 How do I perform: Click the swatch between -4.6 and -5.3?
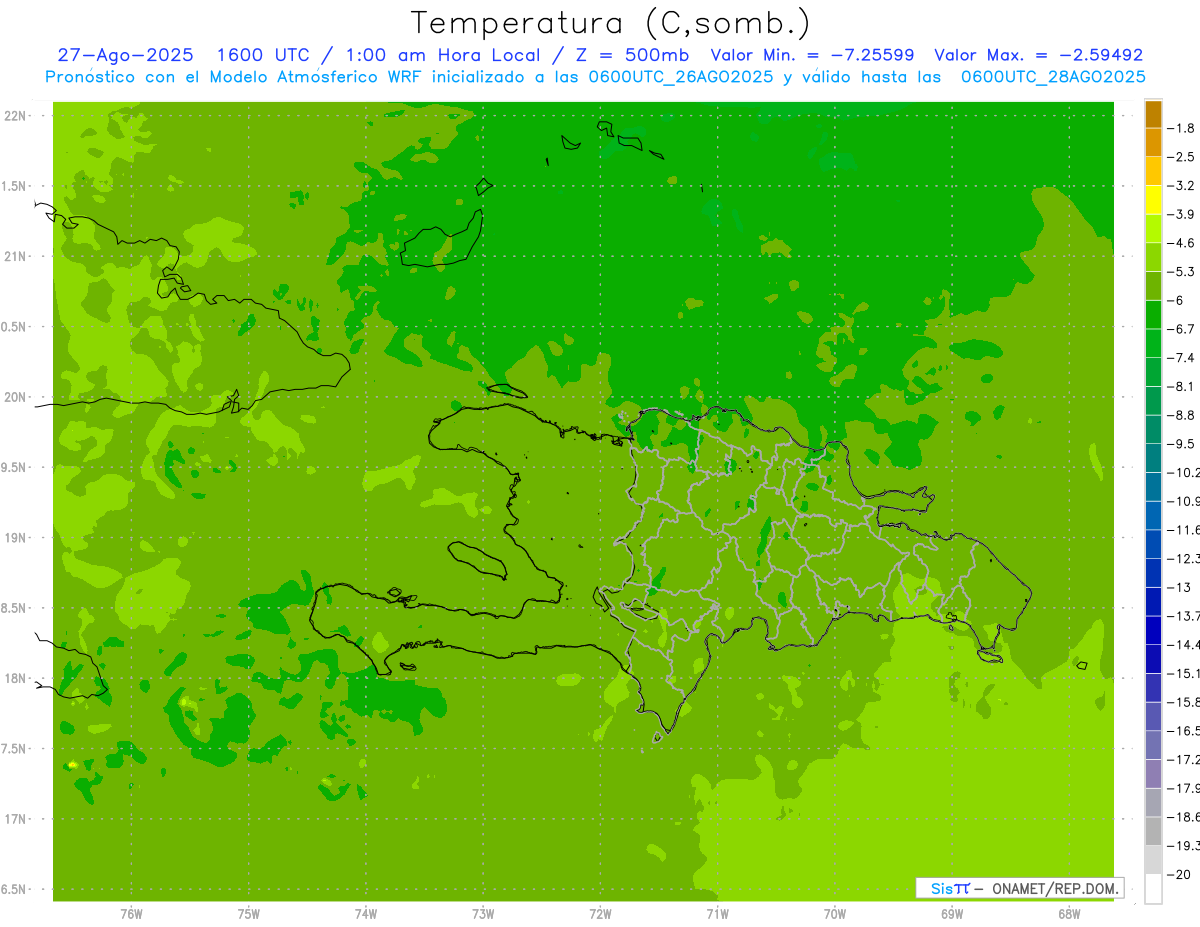coord(1153,257)
